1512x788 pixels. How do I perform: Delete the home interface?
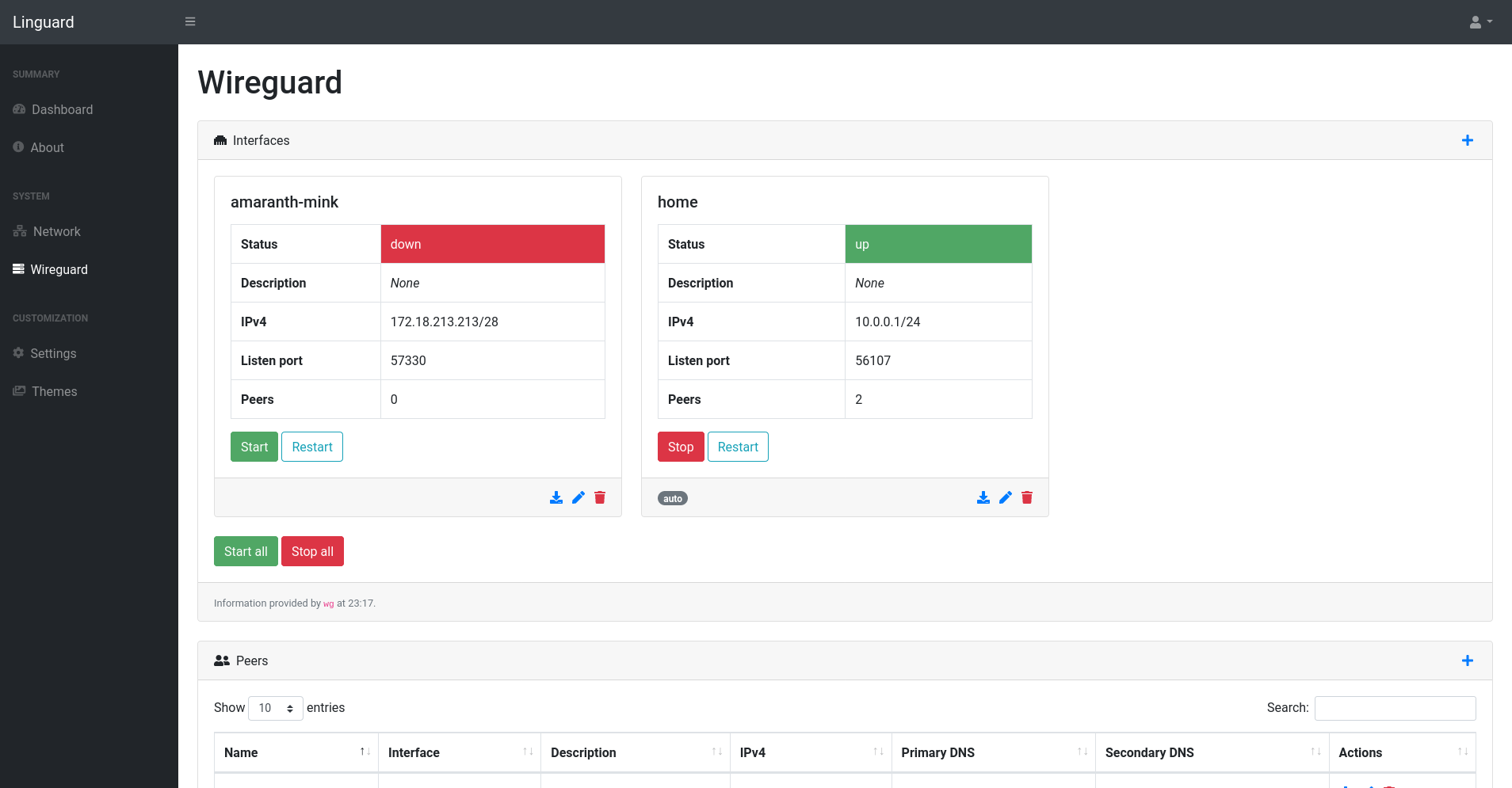coord(1027,497)
